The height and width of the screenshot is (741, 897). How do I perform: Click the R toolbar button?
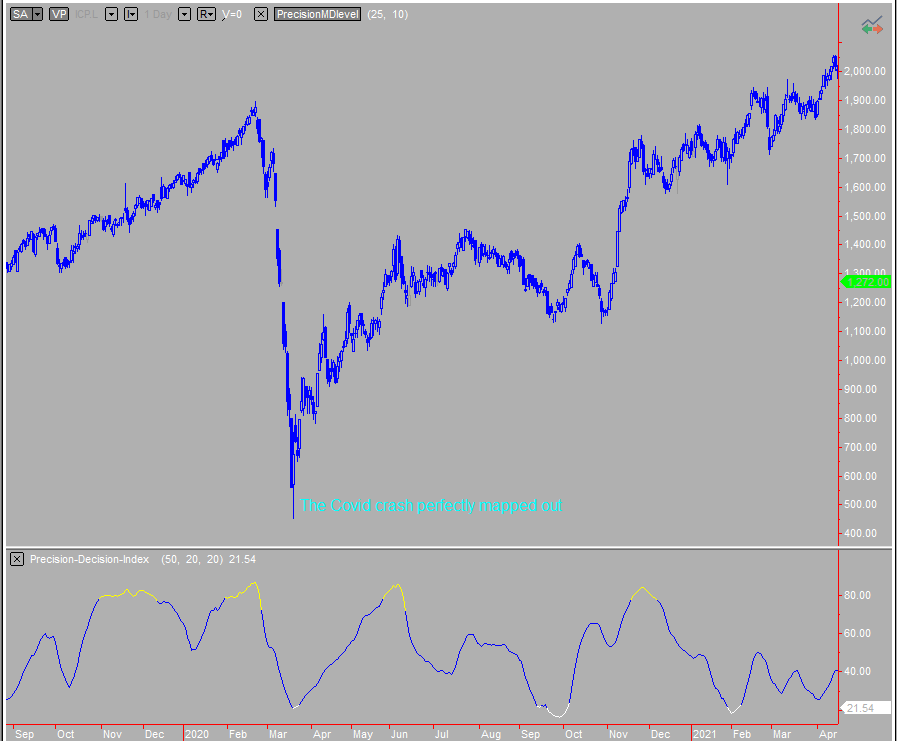[x=204, y=15]
